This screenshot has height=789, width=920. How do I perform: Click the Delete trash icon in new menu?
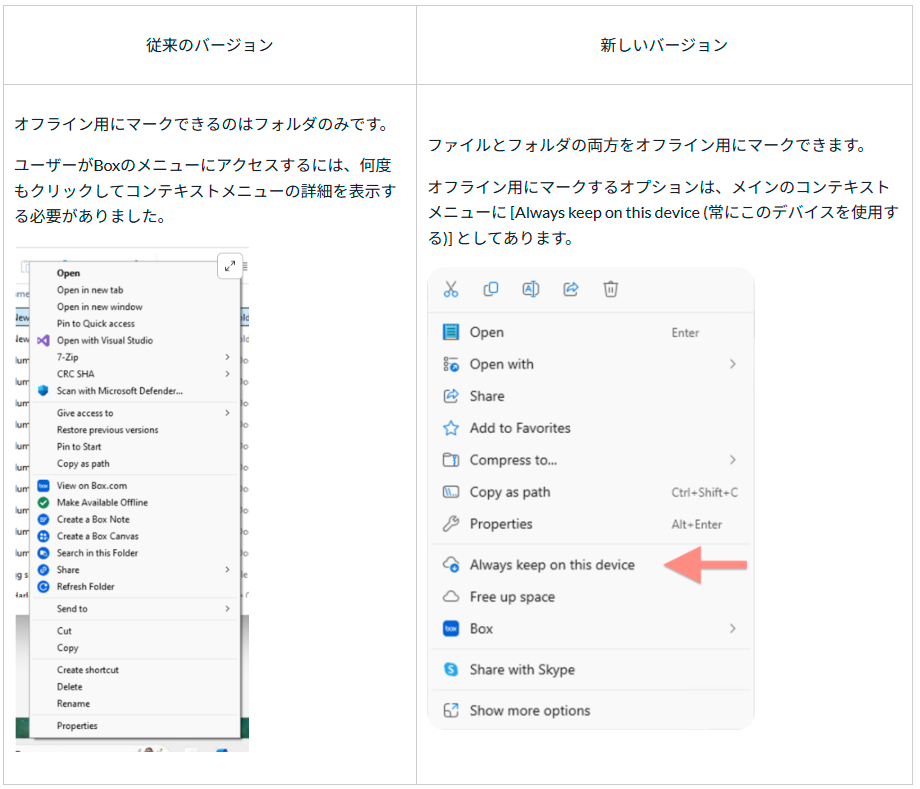[x=610, y=289]
